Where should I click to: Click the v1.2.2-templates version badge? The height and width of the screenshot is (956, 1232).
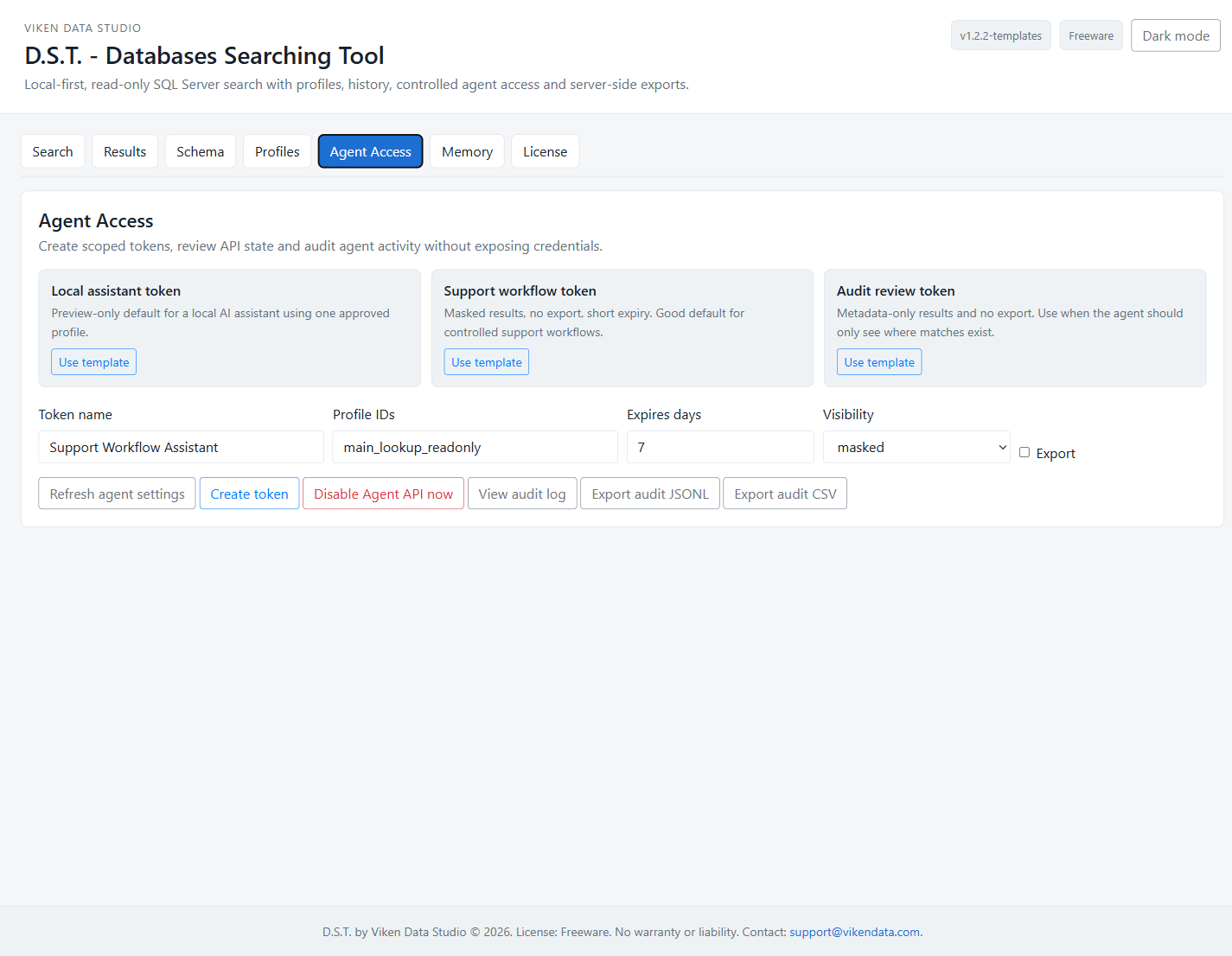click(1000, 35)
